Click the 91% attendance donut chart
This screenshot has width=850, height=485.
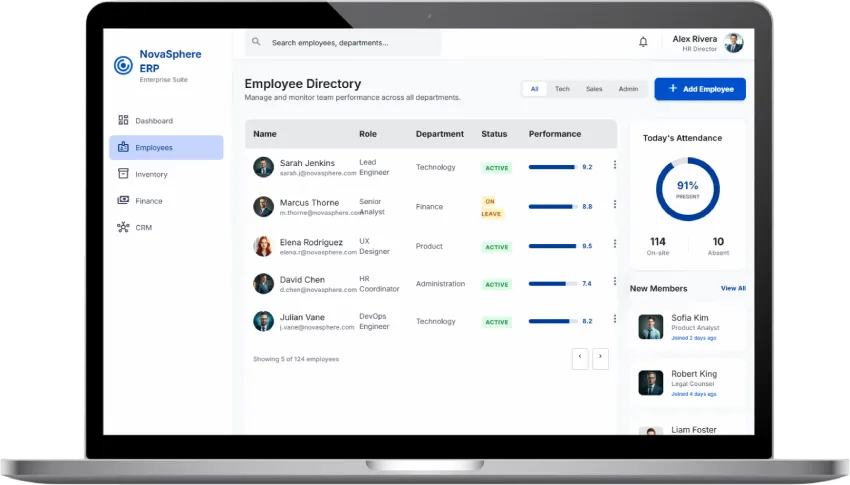pyautogui.click(x=687, y=189)
